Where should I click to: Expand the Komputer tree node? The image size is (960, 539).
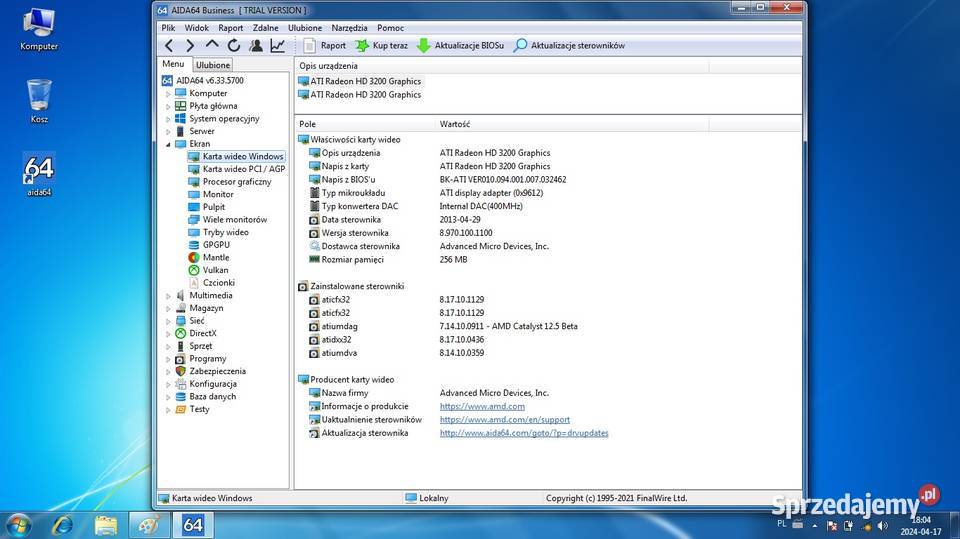click(168, 94)
